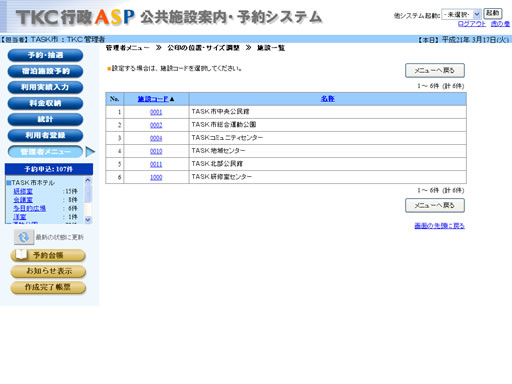Click the ログアウト link
Viewport: 512px width, 384px height.
click(x=472, y=24)
